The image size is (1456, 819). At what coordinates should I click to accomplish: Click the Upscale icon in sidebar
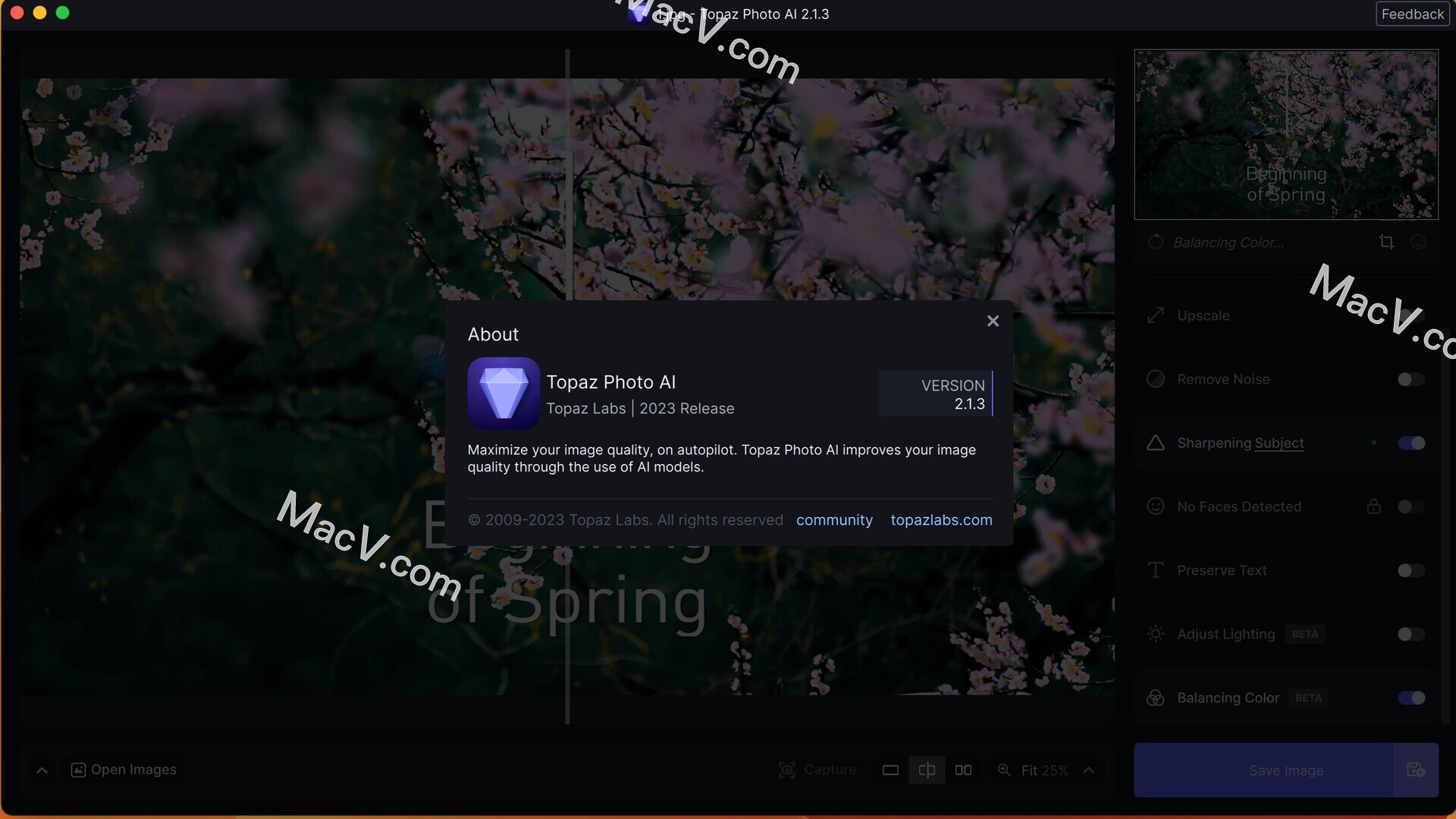click(x=1155, y=314)
